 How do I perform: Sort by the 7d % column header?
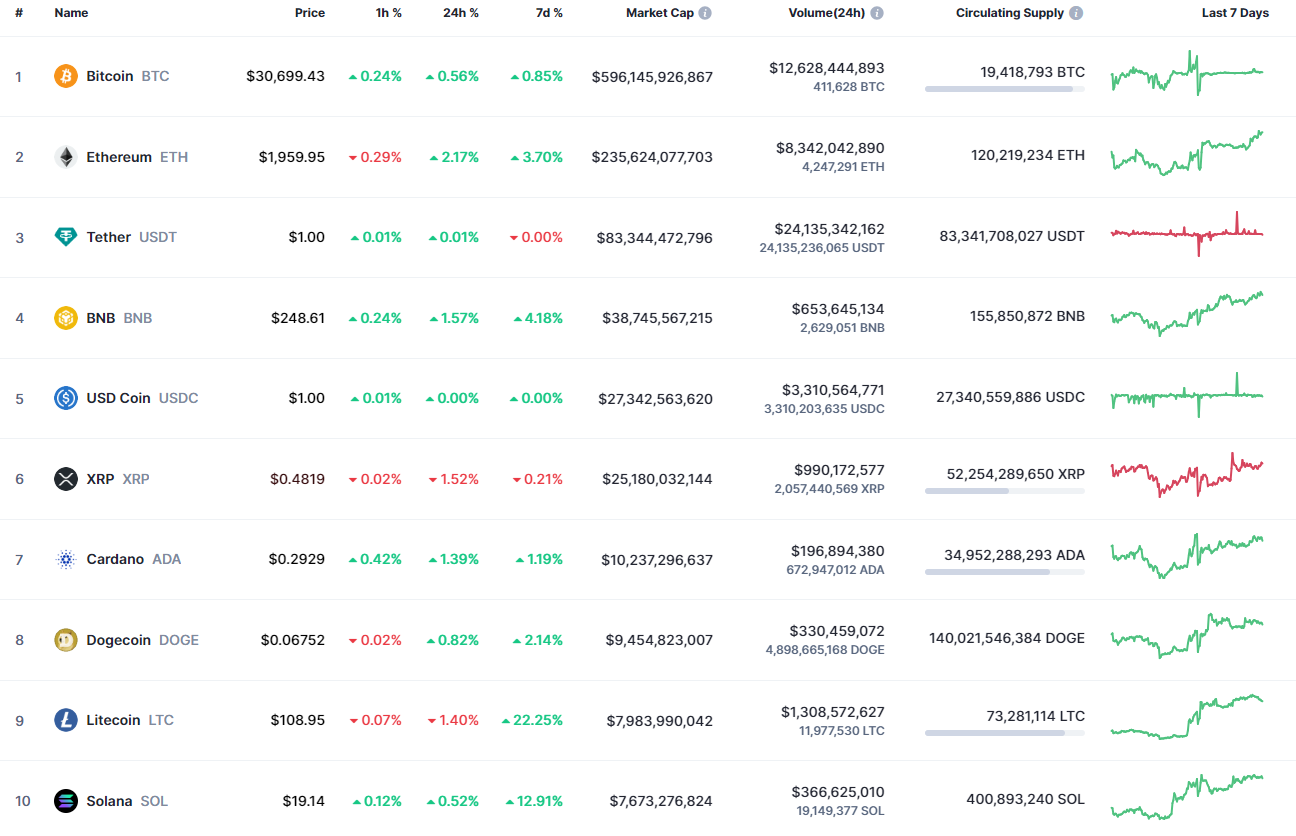547,13
